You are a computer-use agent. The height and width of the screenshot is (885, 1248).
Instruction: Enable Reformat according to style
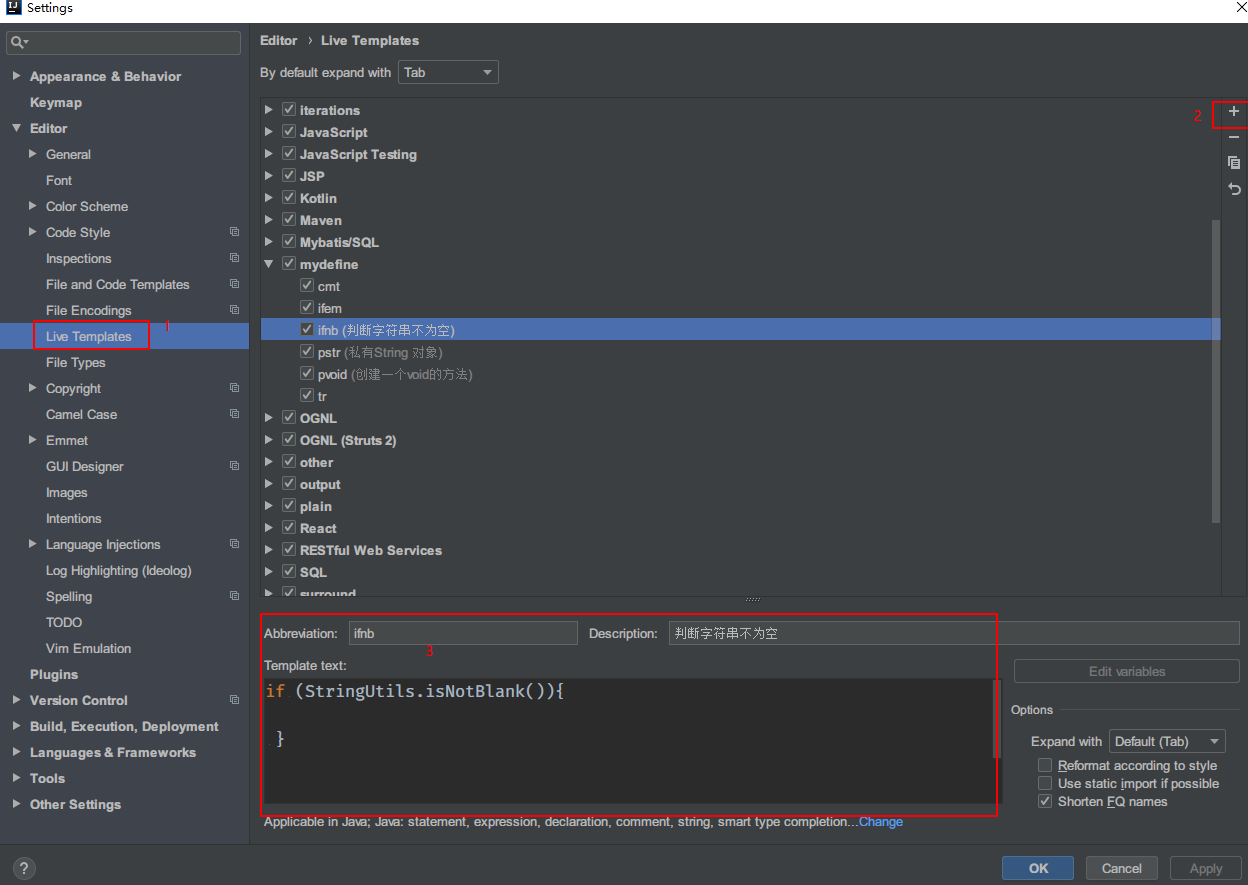(1045, 766)
